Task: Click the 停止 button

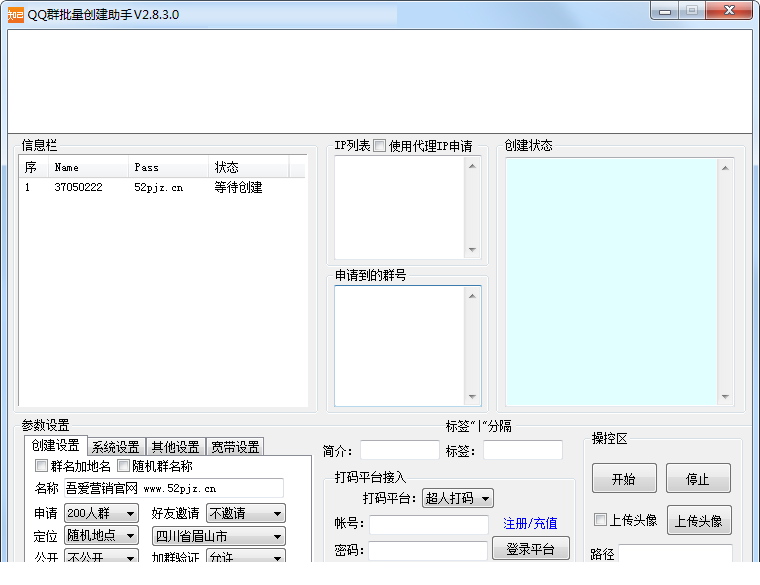Action: [698, 479]
